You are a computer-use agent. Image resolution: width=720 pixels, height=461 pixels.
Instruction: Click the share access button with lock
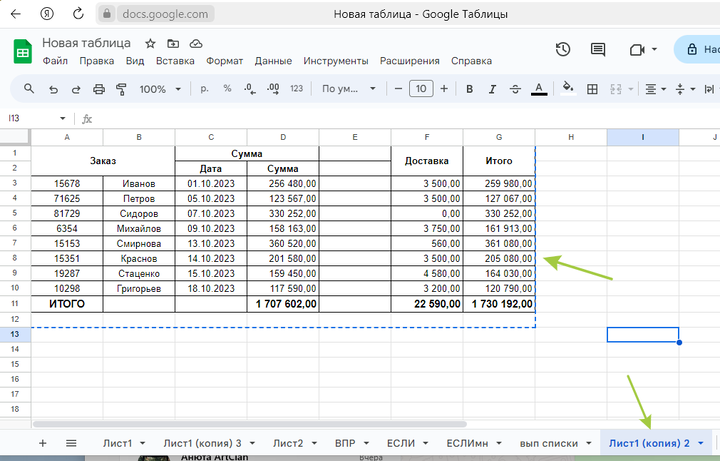(x=697, y=49)
